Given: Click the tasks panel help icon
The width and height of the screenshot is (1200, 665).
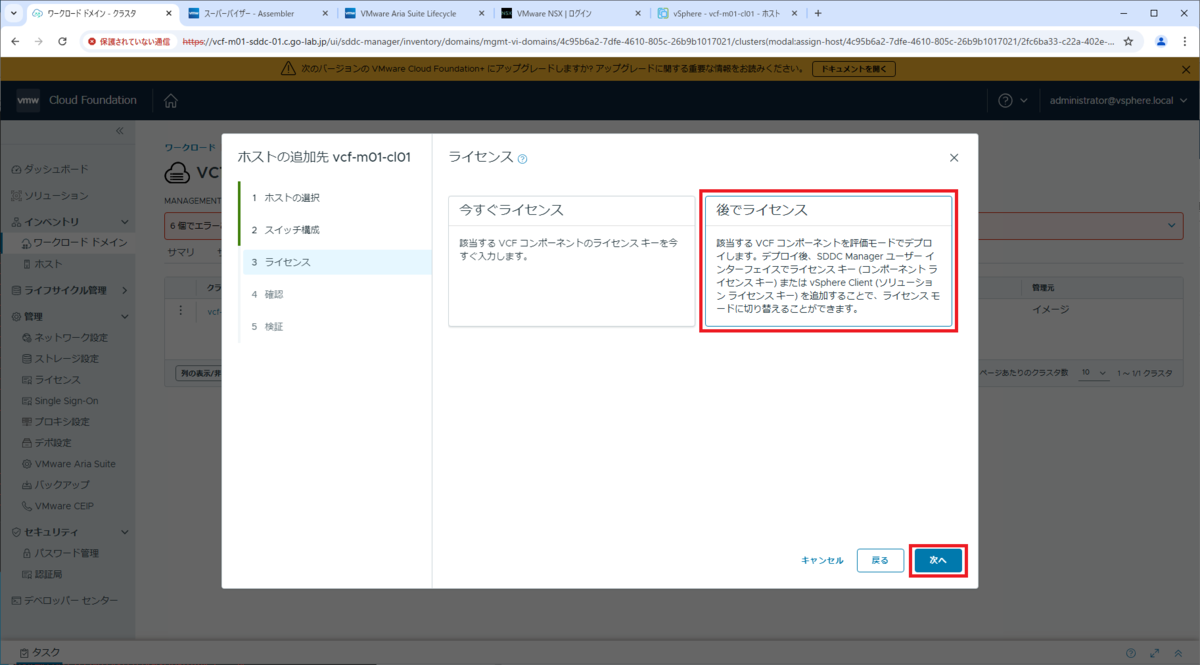Looking at the screenshot, I should tap(1131, 653).
